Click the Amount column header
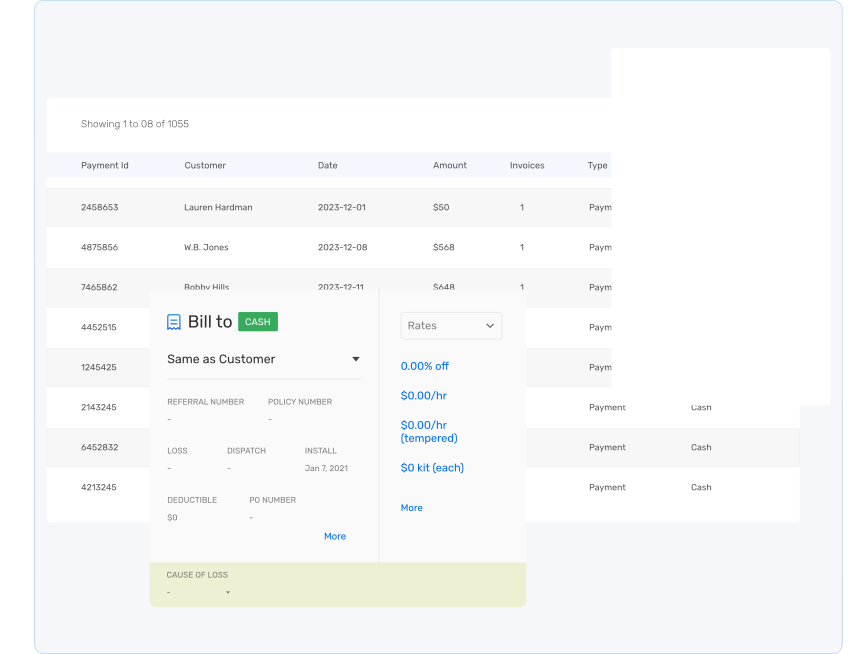 (450, 165)
